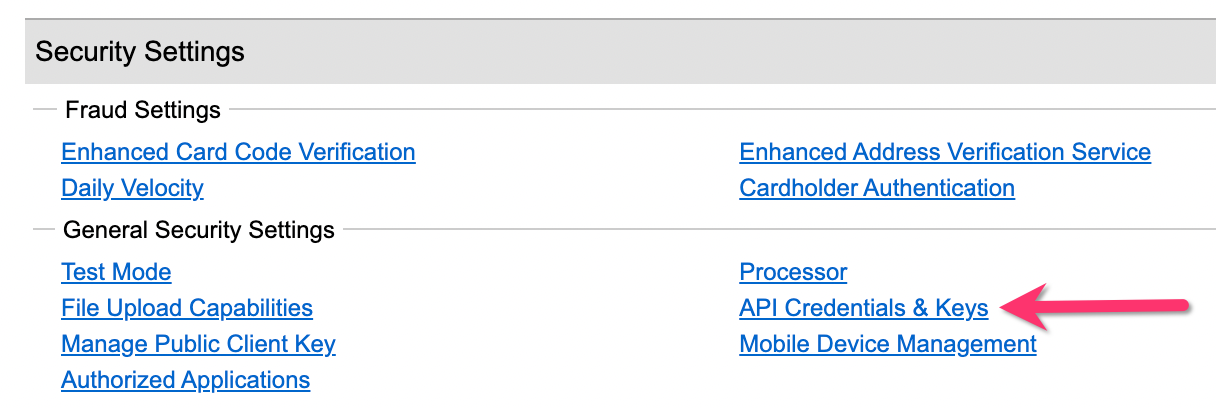Click the Security Settings title text
The height and width of the screenshot is (408, 1216).
pyautogui.click(x=140, y=52)
